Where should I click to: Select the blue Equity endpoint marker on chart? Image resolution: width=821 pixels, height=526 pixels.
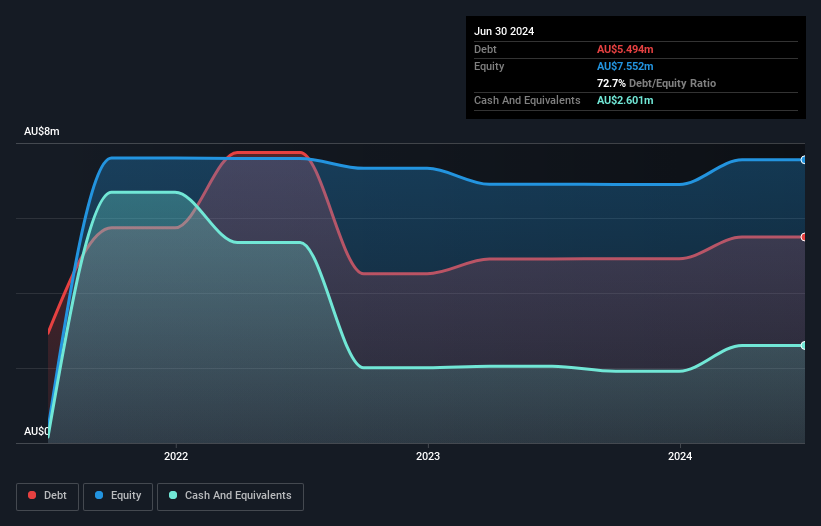(804, 160)
